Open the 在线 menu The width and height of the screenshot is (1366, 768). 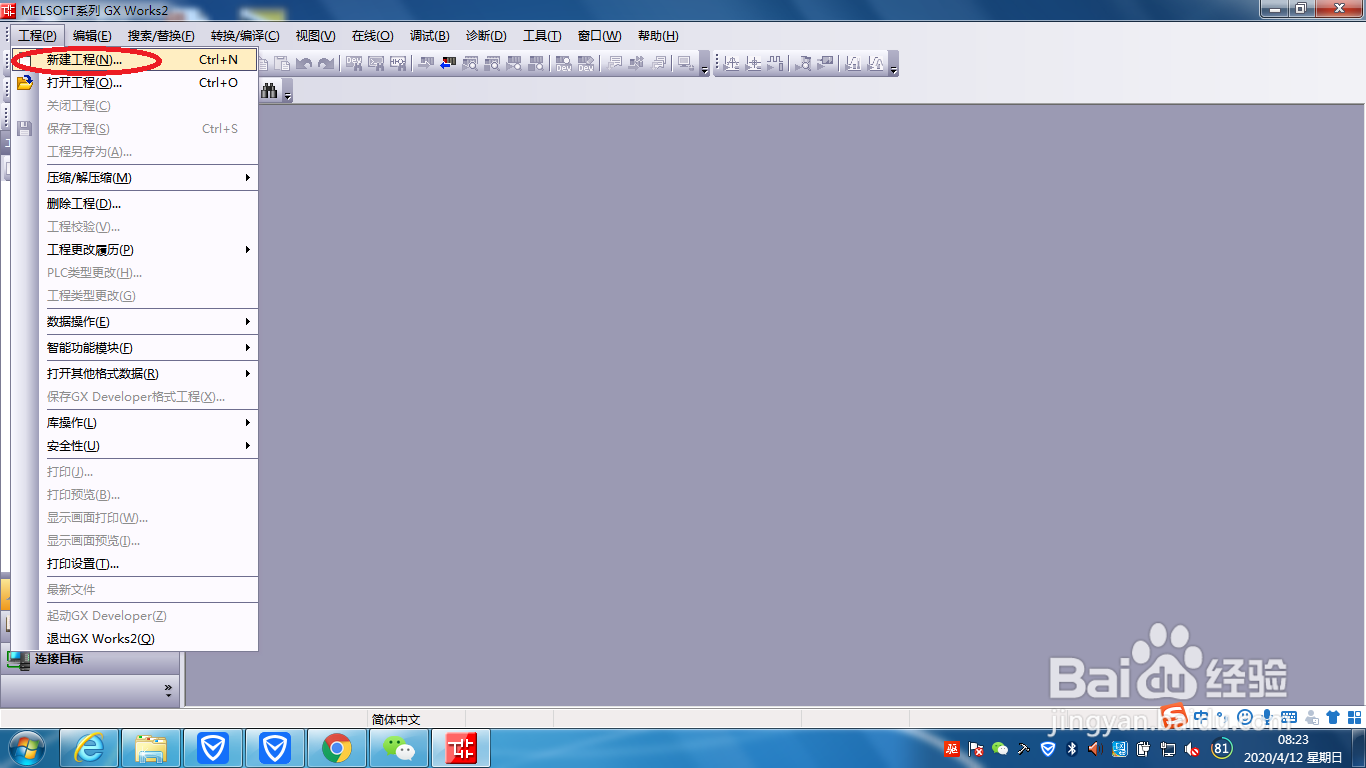click(372, 35)
